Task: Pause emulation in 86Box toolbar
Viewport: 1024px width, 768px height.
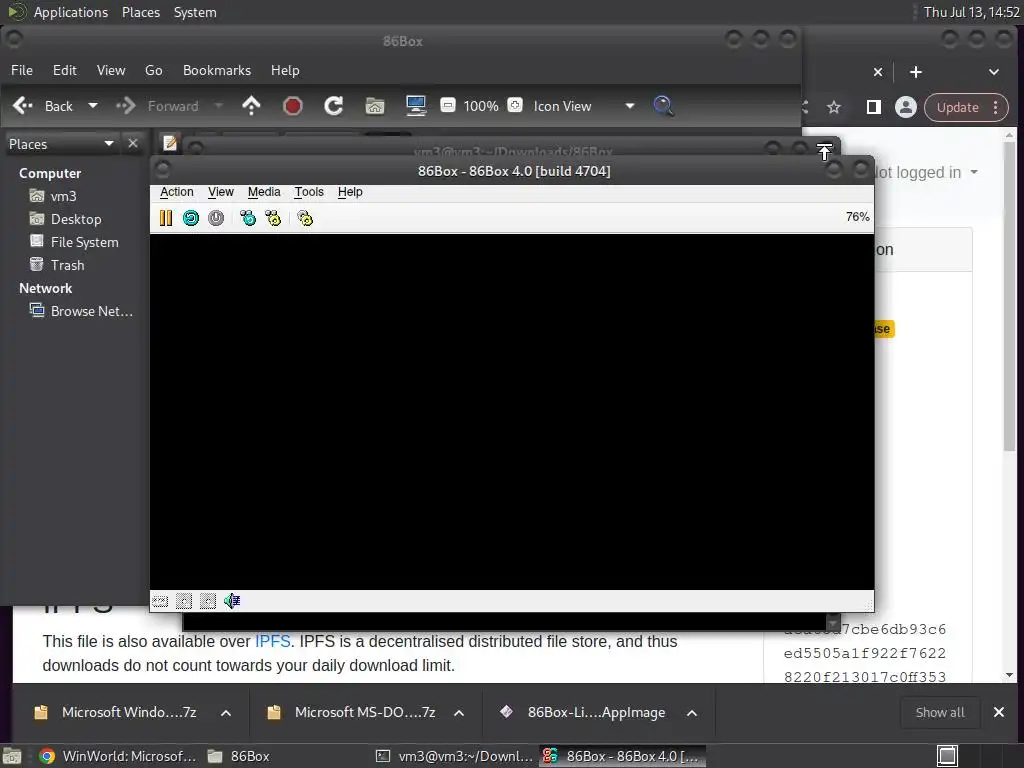Action: [x=166, y=218]
